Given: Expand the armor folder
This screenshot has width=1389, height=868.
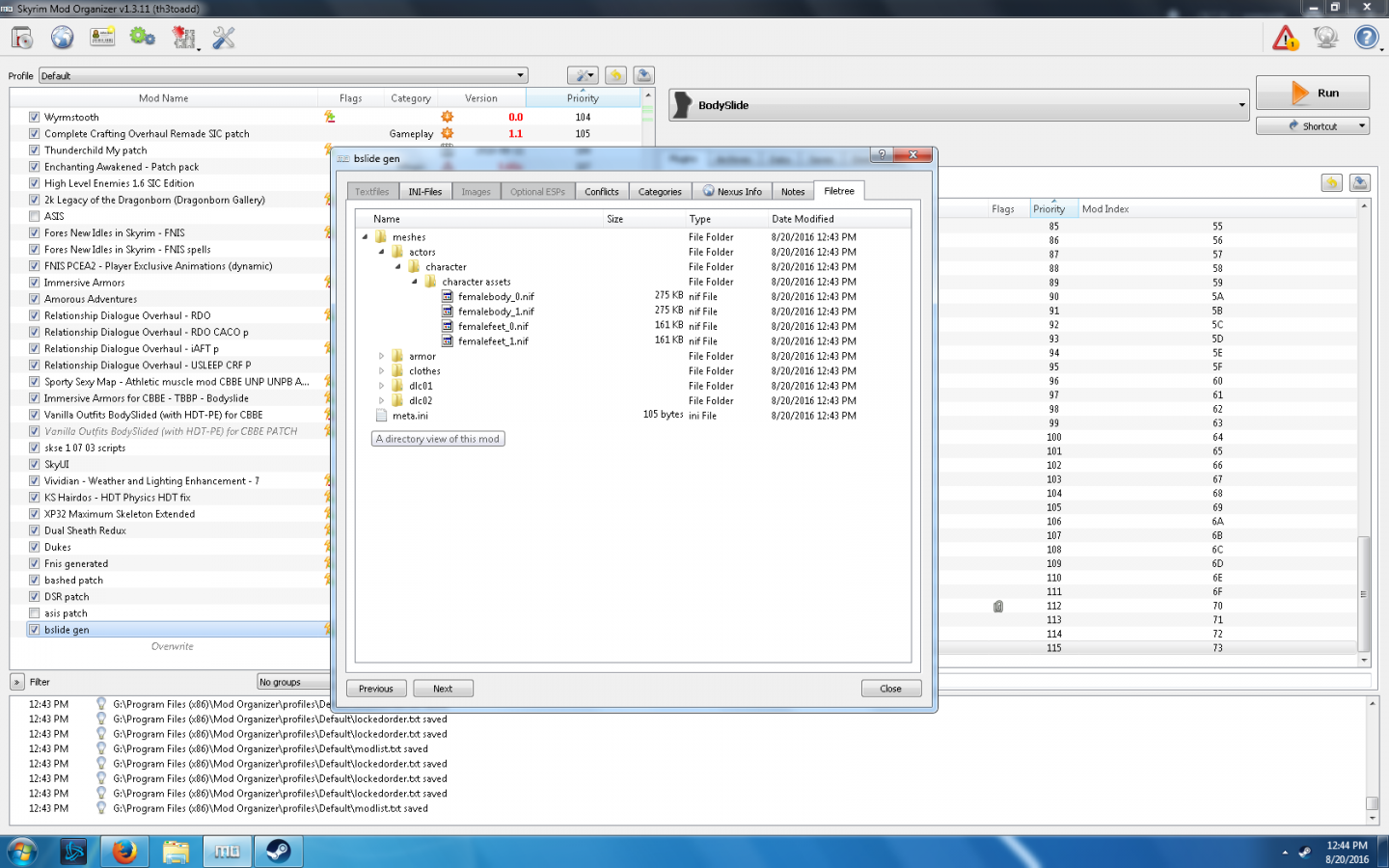Looking at the screenshot, I should tap(381, 356).
